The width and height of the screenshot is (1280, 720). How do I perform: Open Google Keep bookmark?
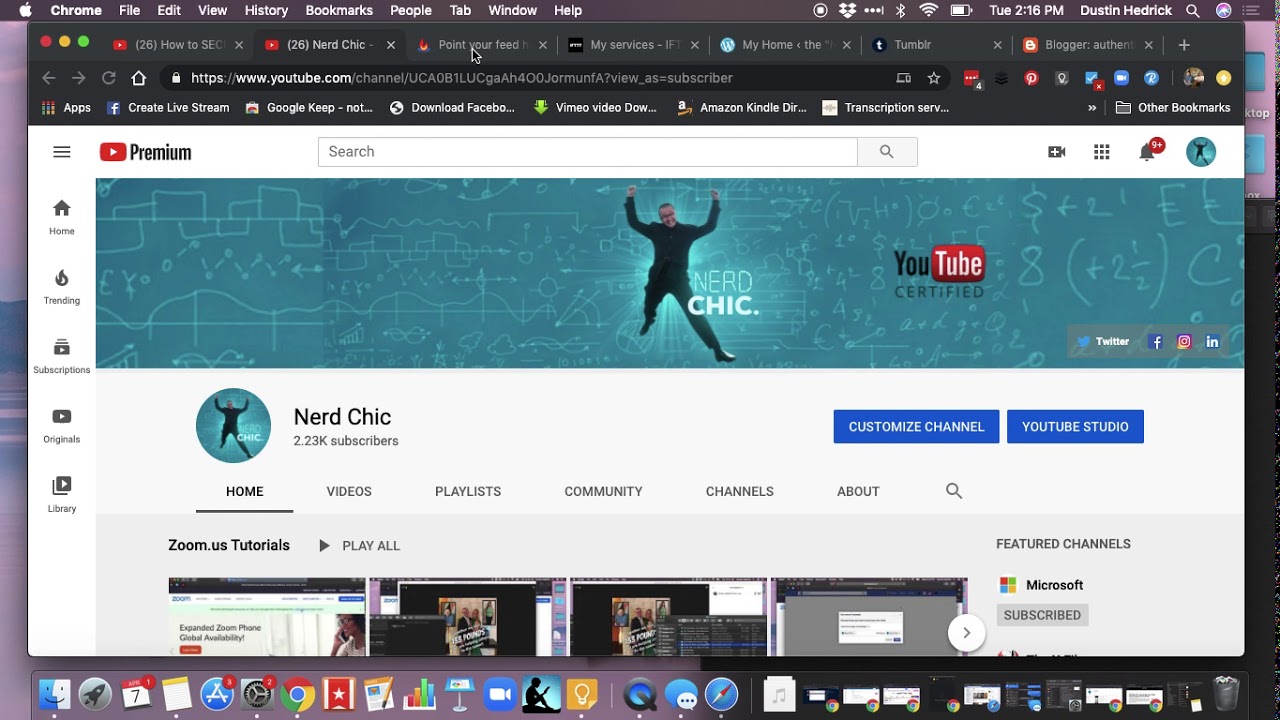[308, 108]
